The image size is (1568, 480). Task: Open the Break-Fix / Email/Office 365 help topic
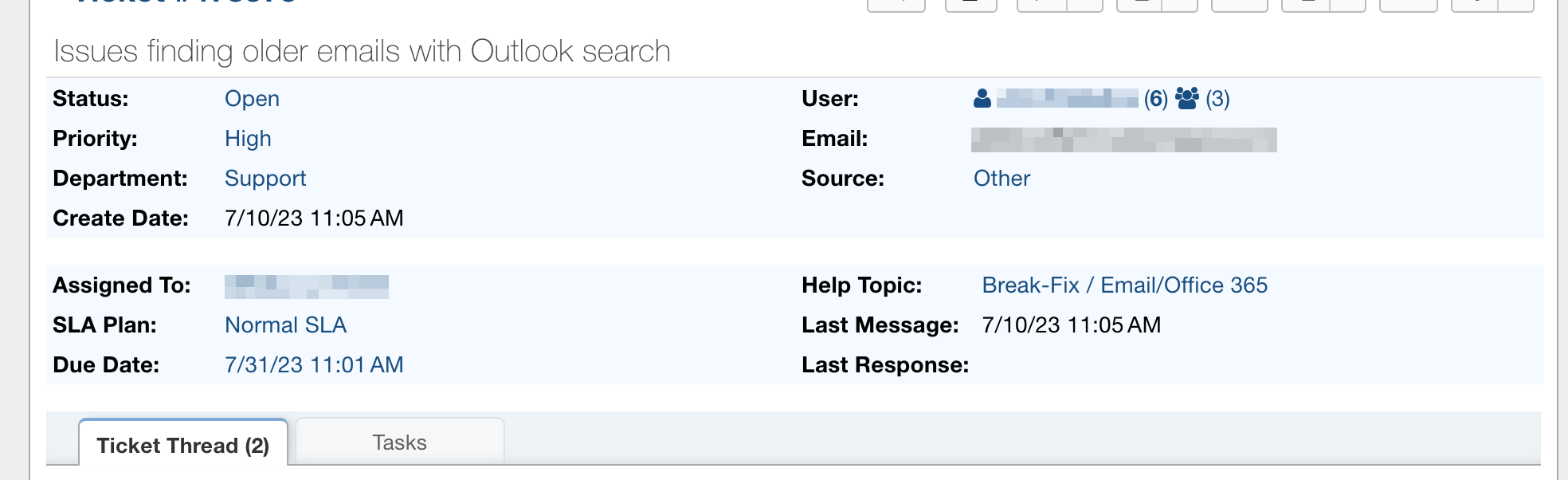[x=1124, y=285]
